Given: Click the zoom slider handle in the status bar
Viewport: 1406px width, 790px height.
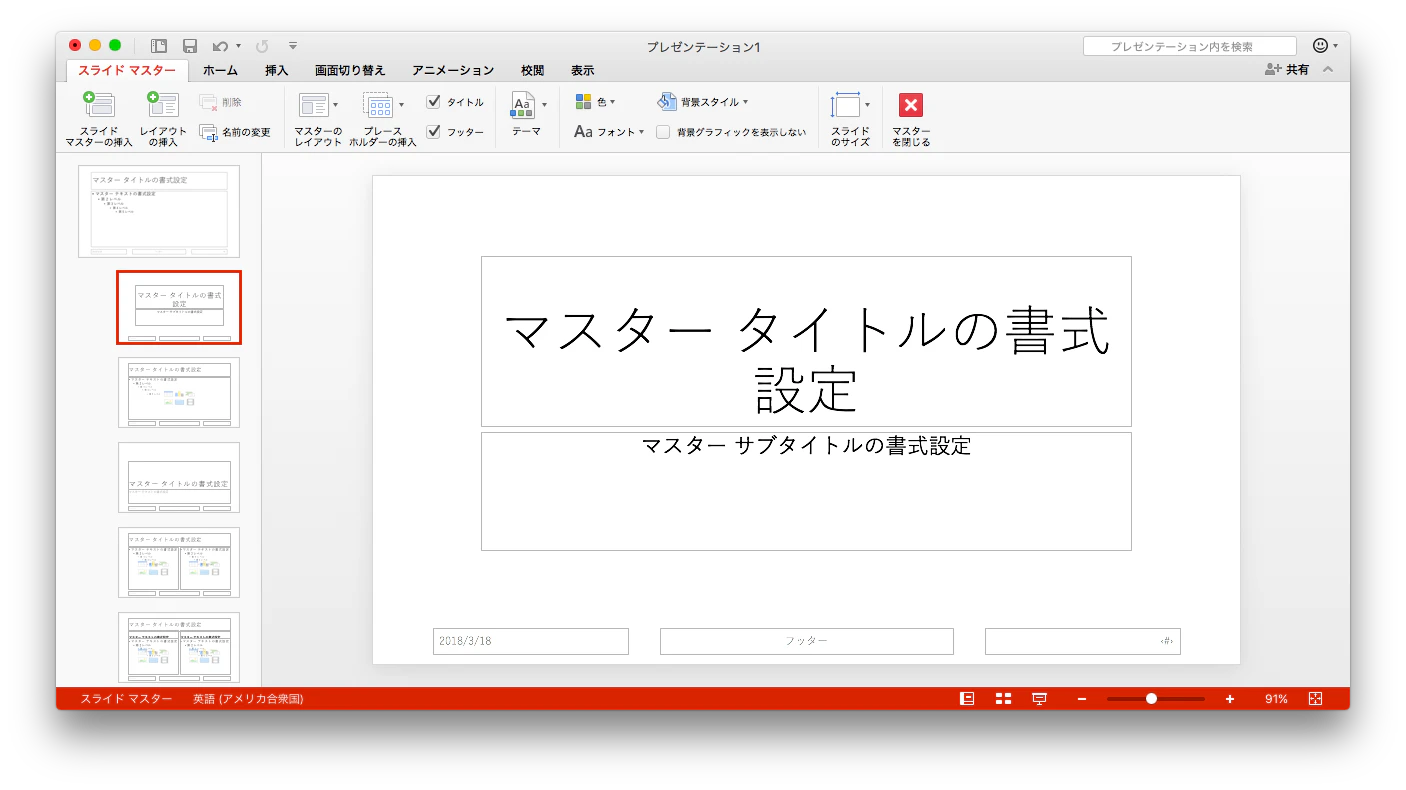Looking at the screenshot, I should pos(1151,699).
